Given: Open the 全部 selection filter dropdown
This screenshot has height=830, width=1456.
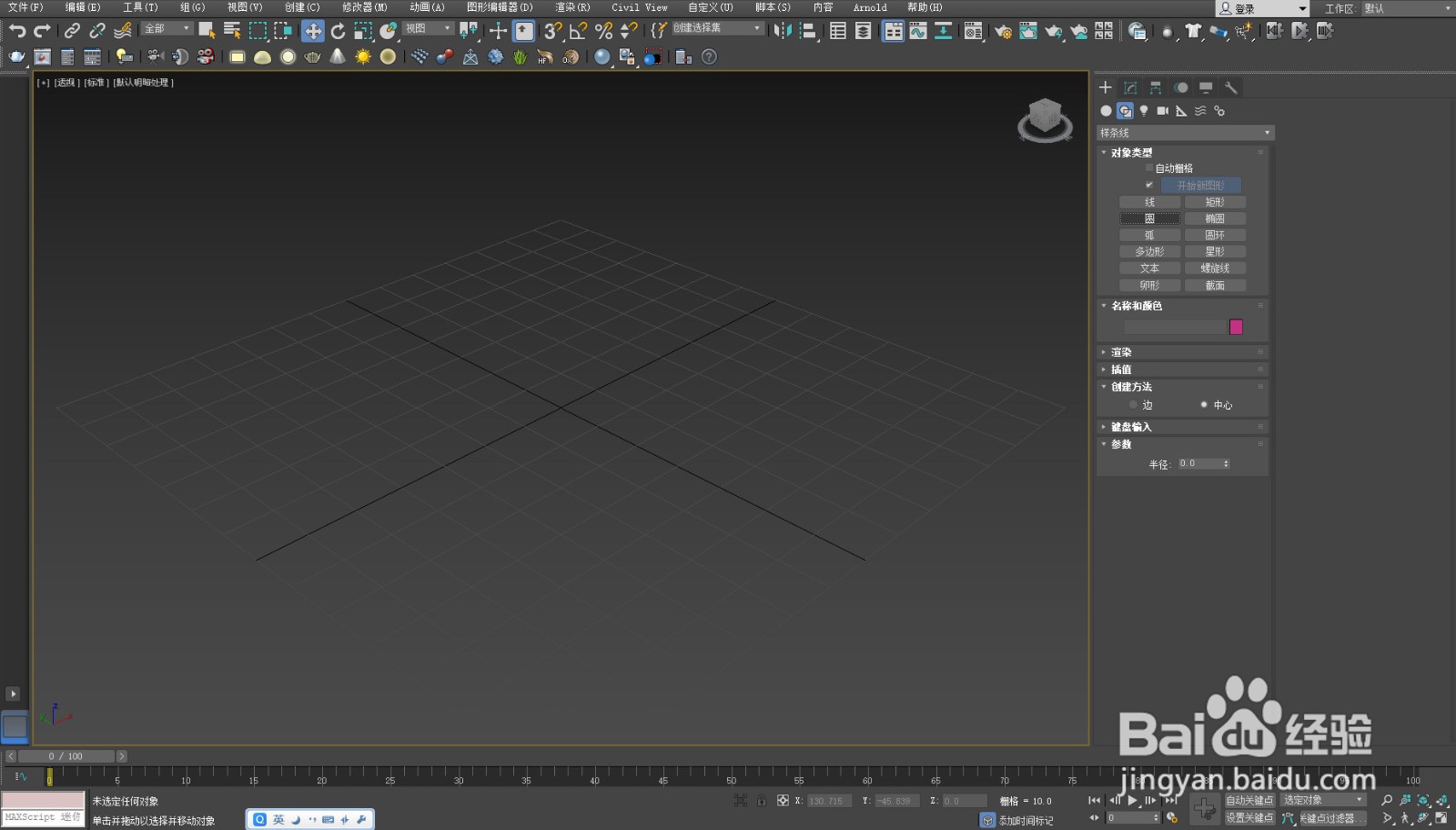Looking at the screenshot, I should point(167,28).
